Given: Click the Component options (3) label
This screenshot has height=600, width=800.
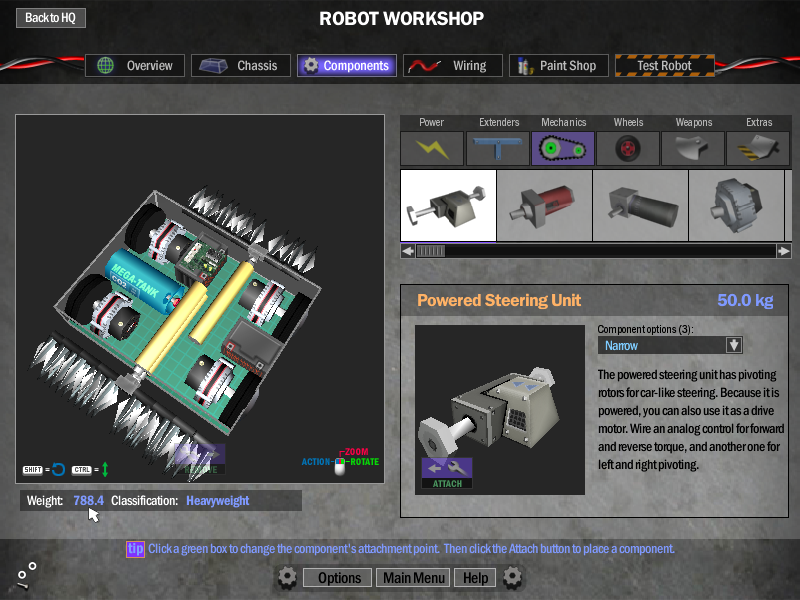Looking at the screenshot, I should tap(645, 329).
